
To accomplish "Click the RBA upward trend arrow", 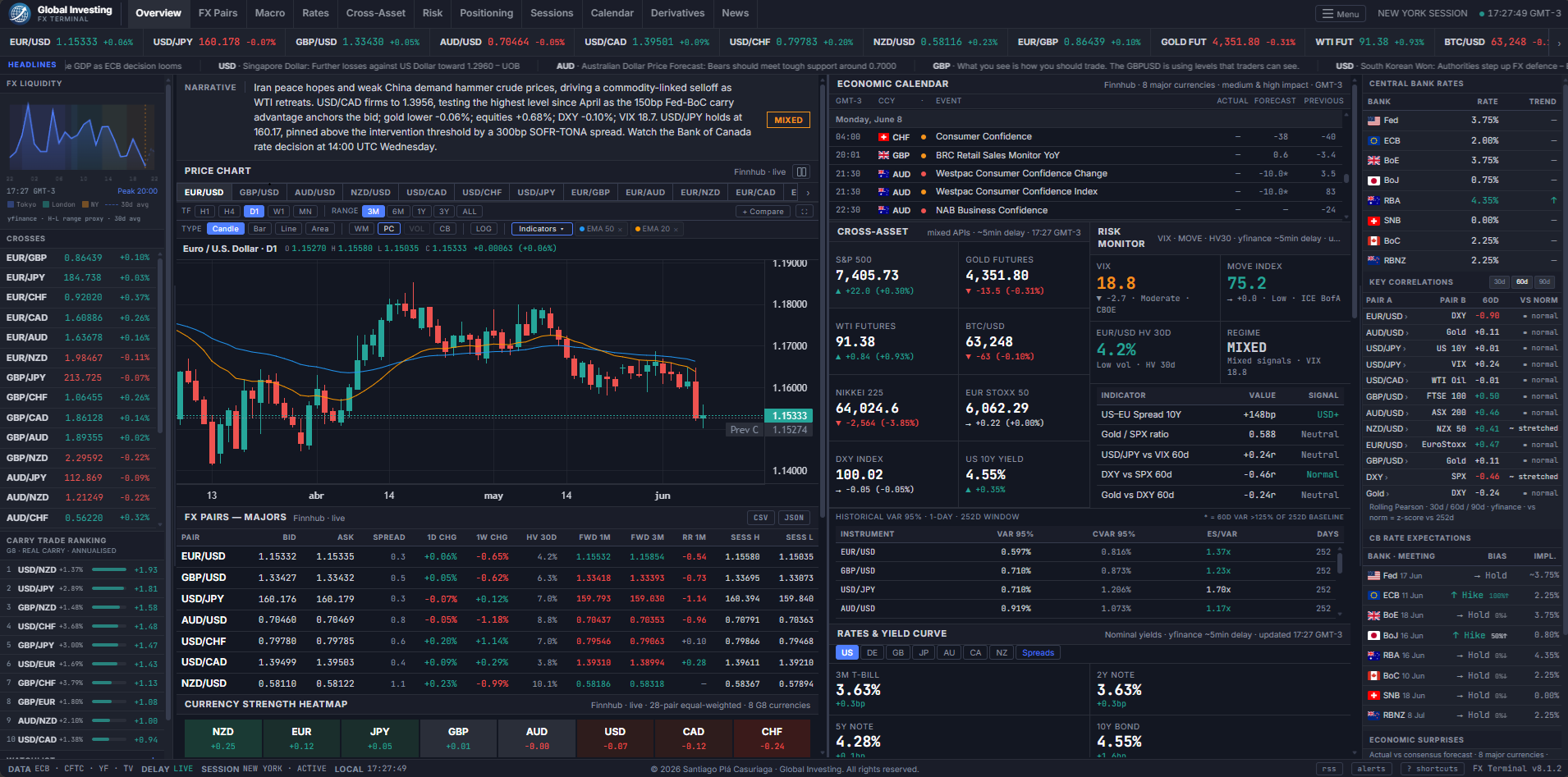I will pyautogui.click(x=1553, y=200).
